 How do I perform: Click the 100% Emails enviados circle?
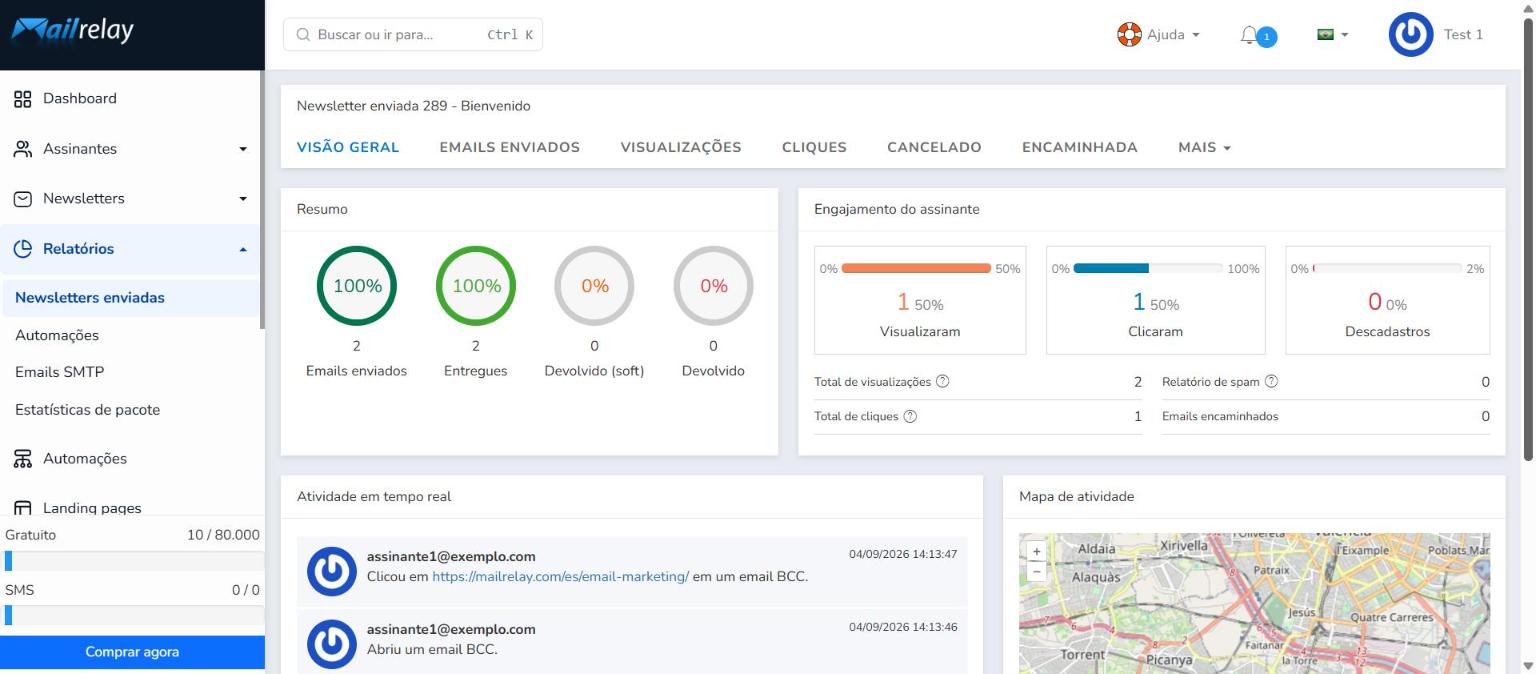pos(357,286)
